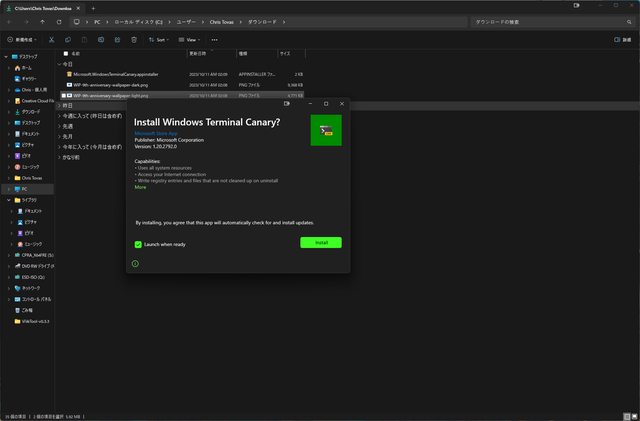Image resolution: width=640 pixels, height=421 pixels.
Task: Click the green Install button
Action: pyautogui.click(x=320, y=242)
